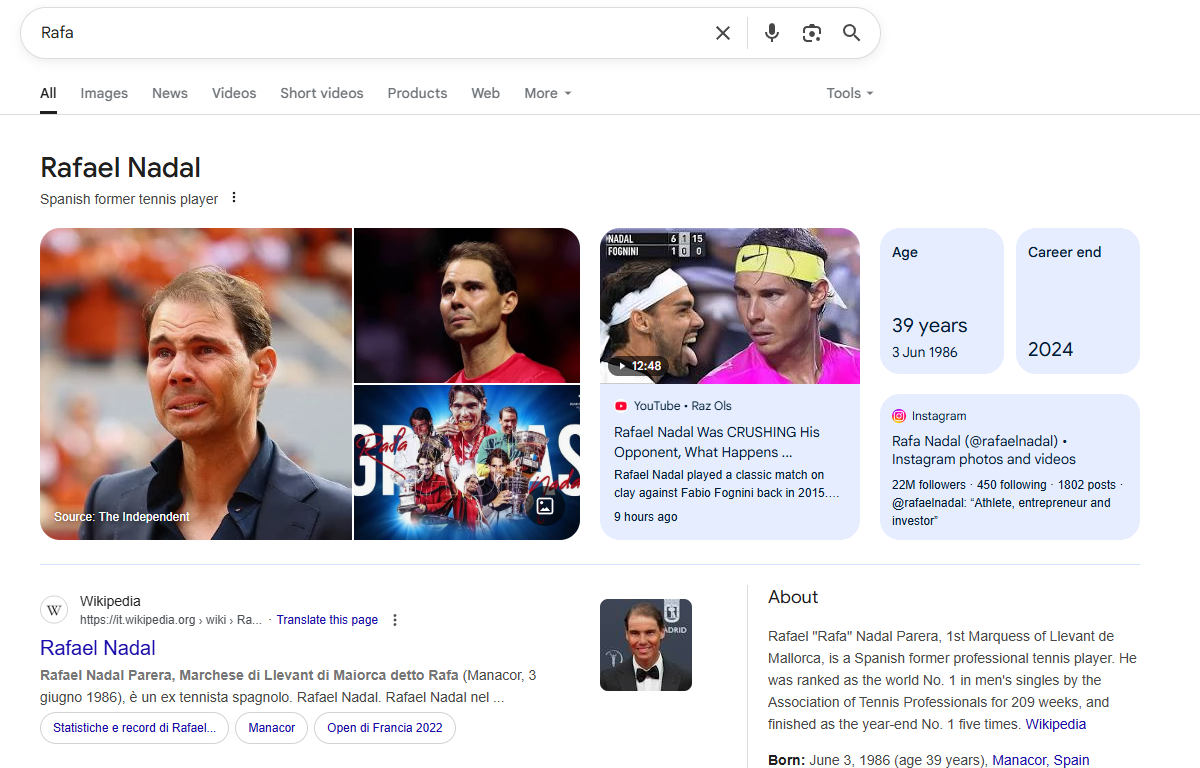Start voice search with microphone icon
The height and width of the screenshot is (768, 1200).
coord(771,33)
